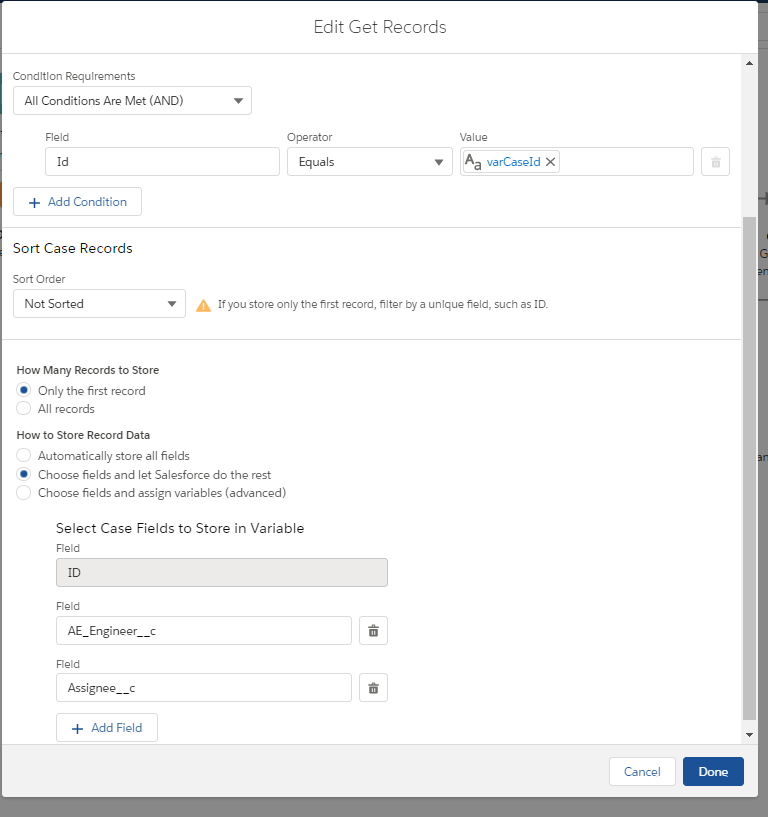Click the disabled condition delete trash icon
Screen dimensions: 768x817
(715, 162)
